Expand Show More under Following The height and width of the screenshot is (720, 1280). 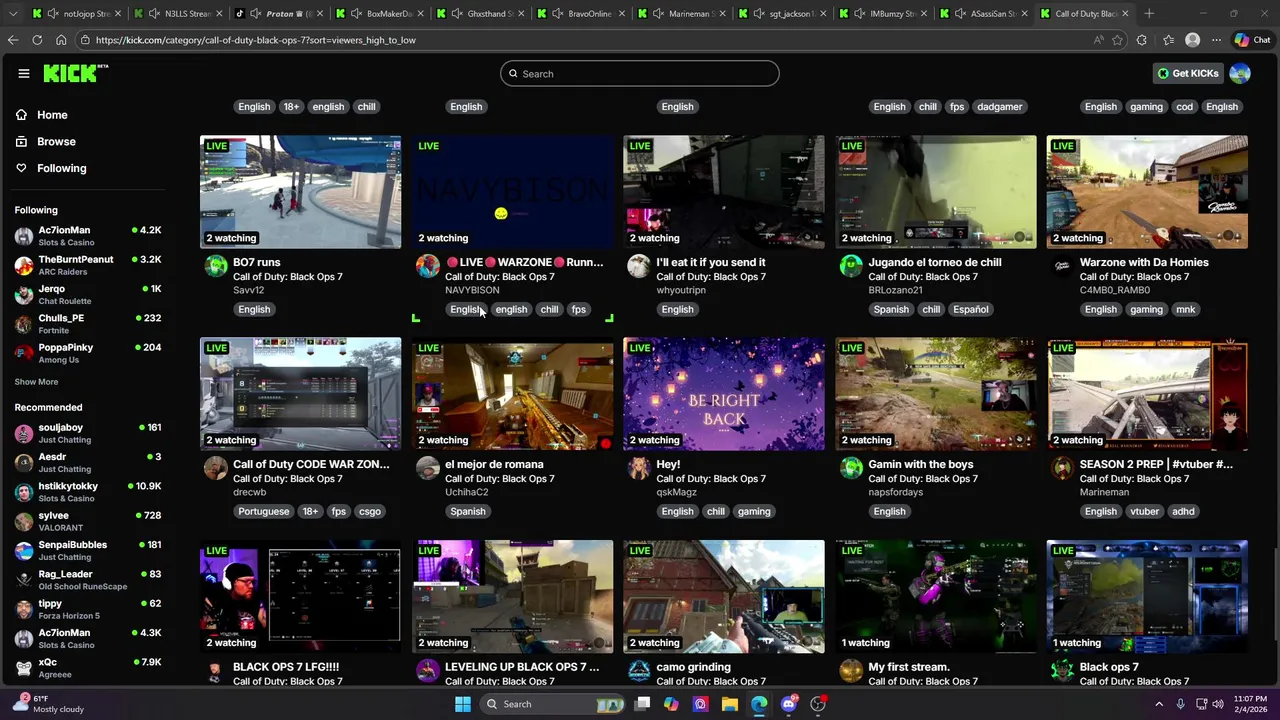36,382
